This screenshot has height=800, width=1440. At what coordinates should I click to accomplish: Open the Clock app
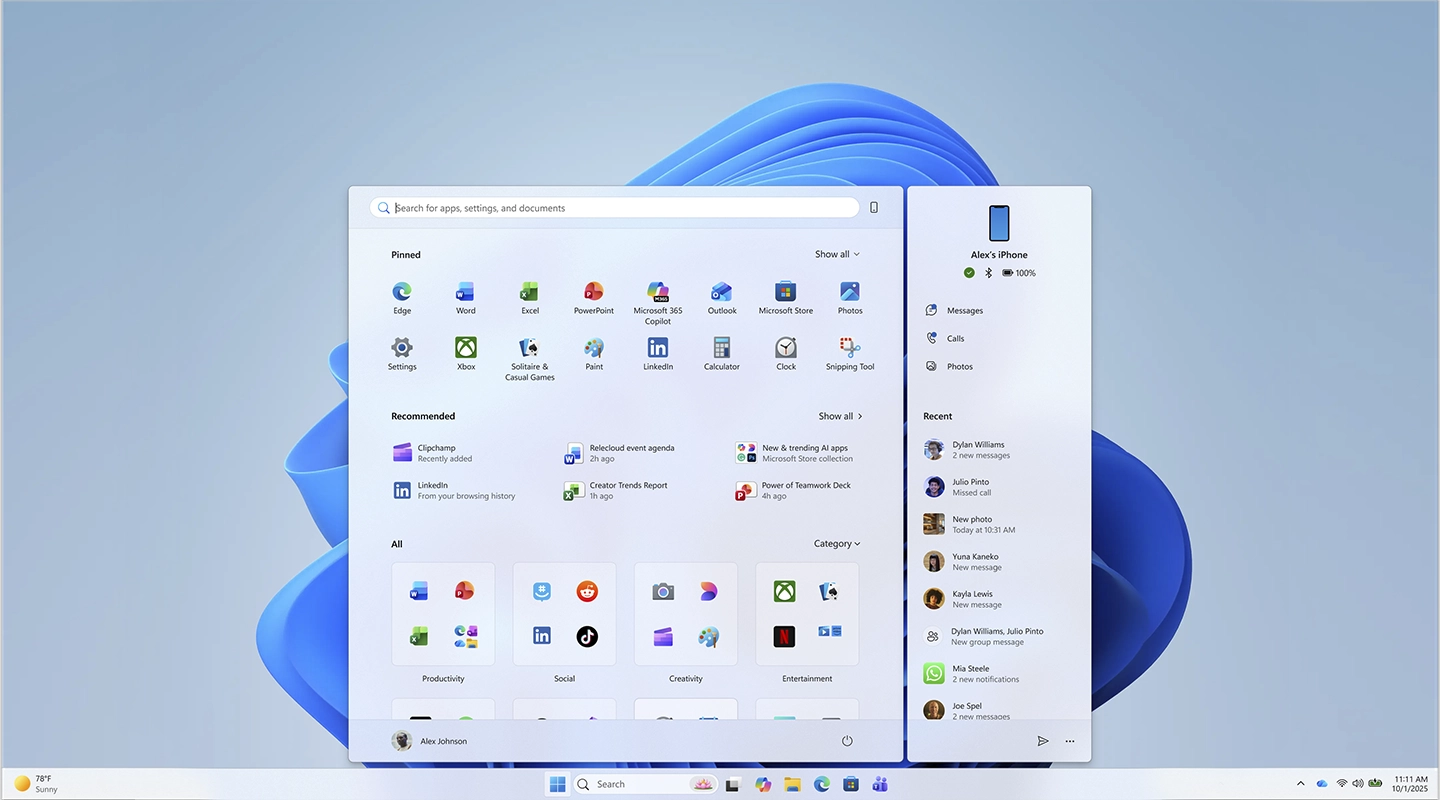coord(786,353)
